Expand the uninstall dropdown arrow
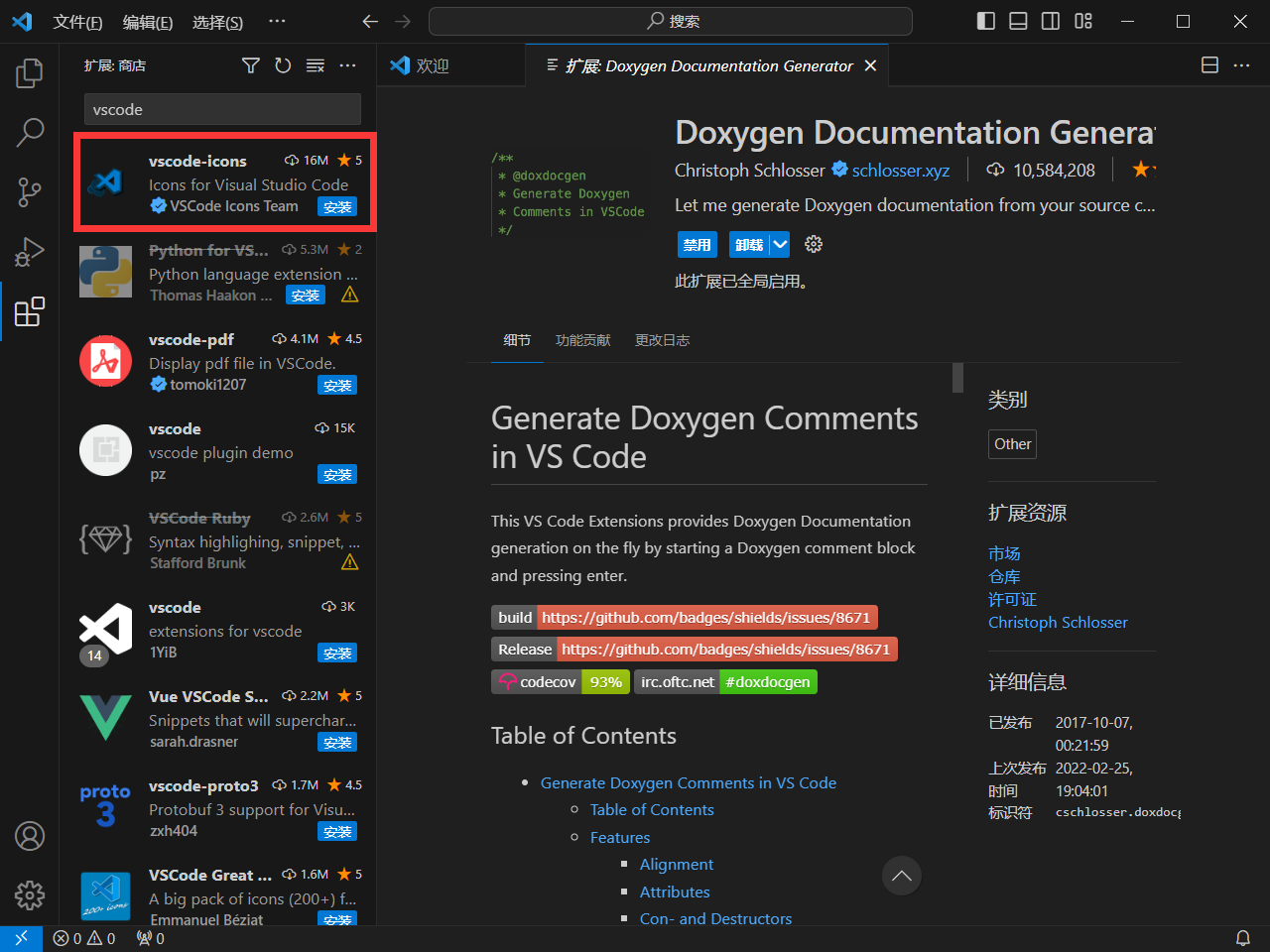1270x952 pixels. (780, 244)
